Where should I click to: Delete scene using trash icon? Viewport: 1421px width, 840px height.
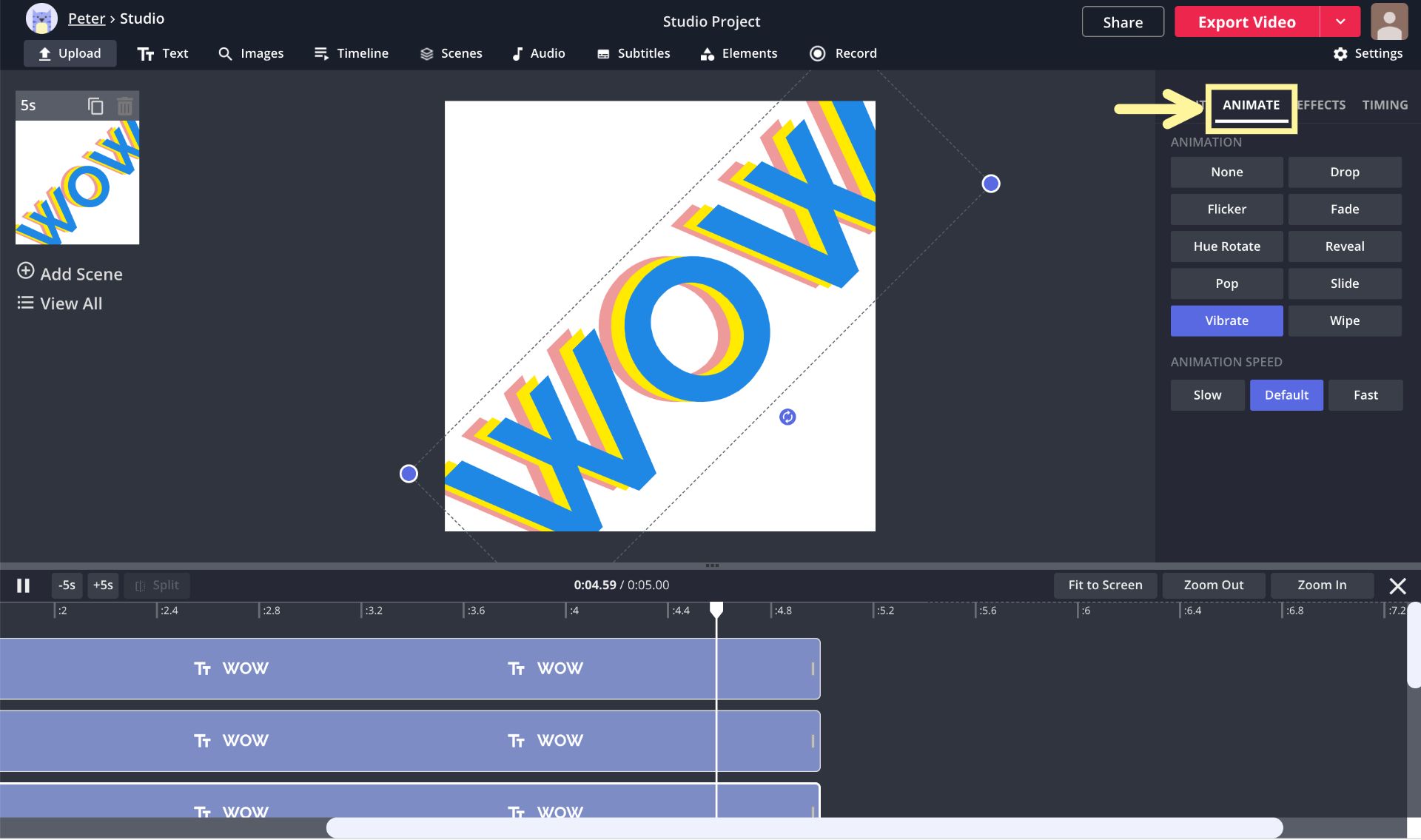[x=125, y=106]
